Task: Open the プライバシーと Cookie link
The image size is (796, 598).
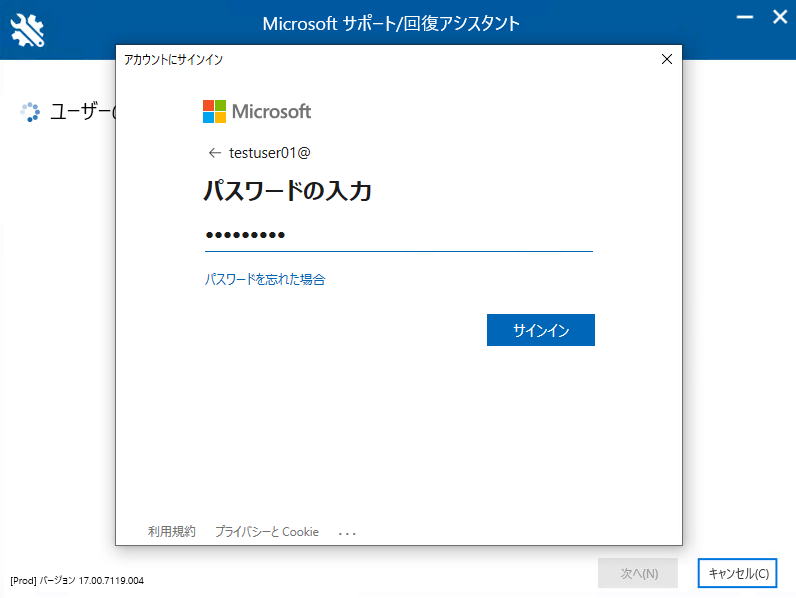Action: (267, 531)
